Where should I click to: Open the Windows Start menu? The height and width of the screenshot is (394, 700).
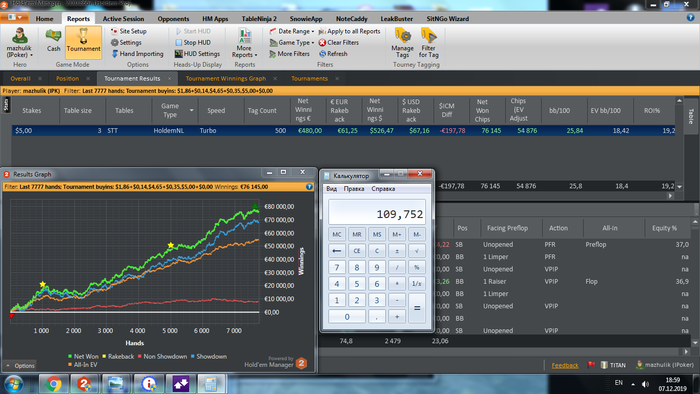coord(13,384)
